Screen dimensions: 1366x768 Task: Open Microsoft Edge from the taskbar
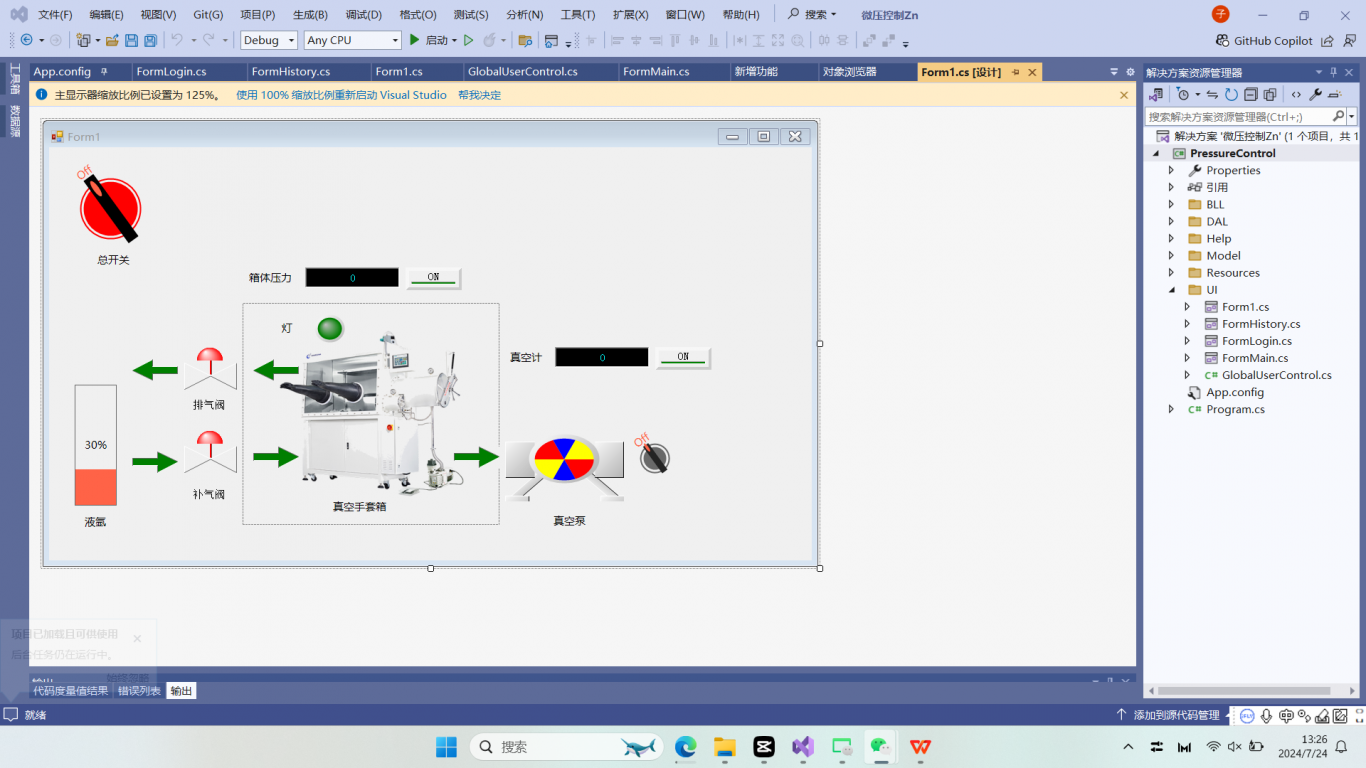[686, 746]
